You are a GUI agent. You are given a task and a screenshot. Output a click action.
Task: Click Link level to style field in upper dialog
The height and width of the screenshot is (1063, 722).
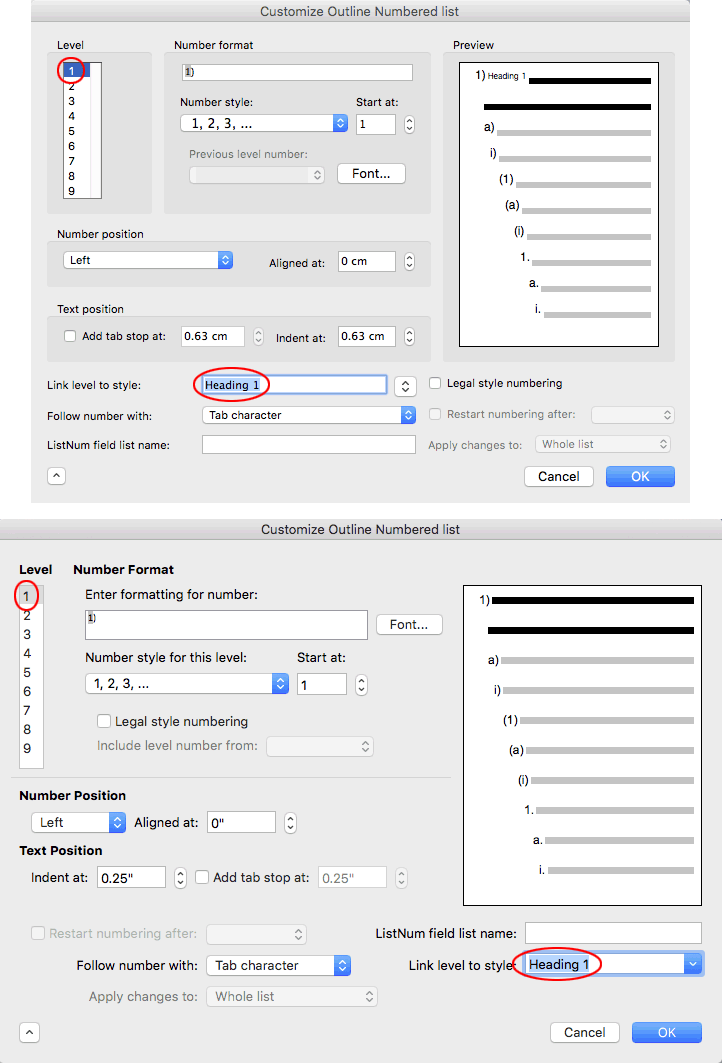[294, 385]
